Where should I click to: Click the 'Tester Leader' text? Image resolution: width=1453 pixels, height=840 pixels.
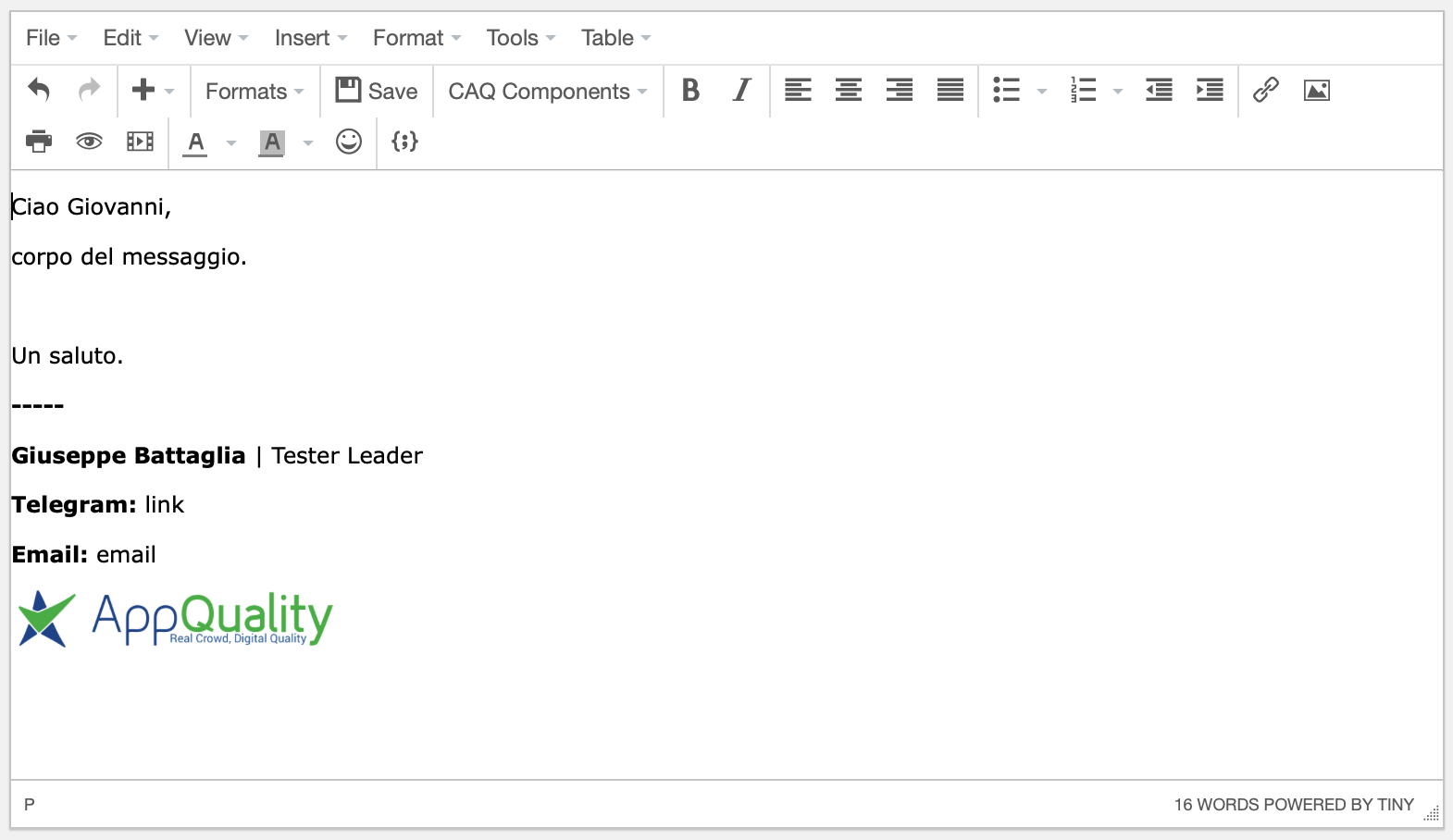347,455
